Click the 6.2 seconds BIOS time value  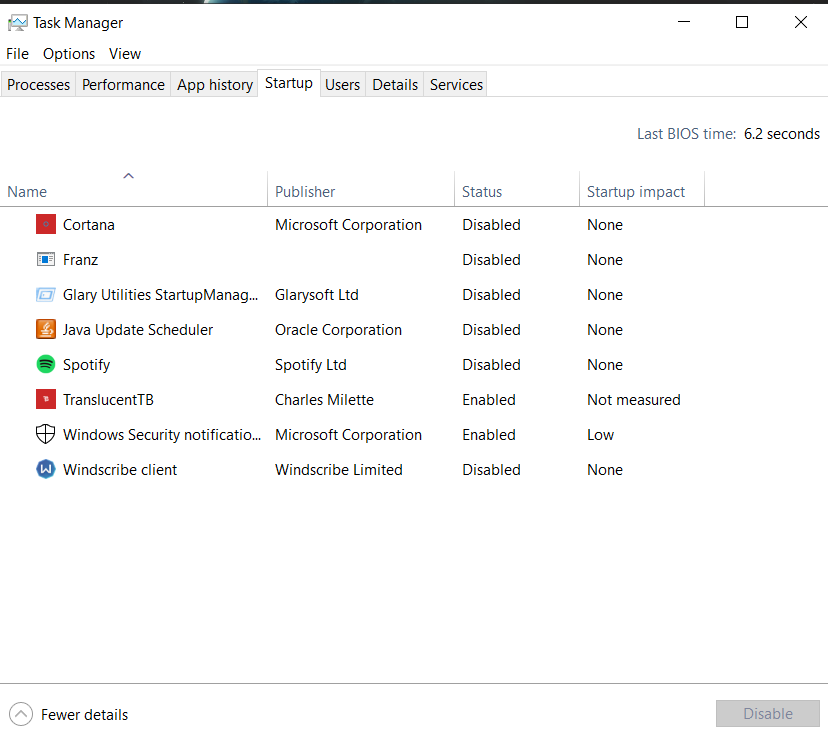pos(782,134)
